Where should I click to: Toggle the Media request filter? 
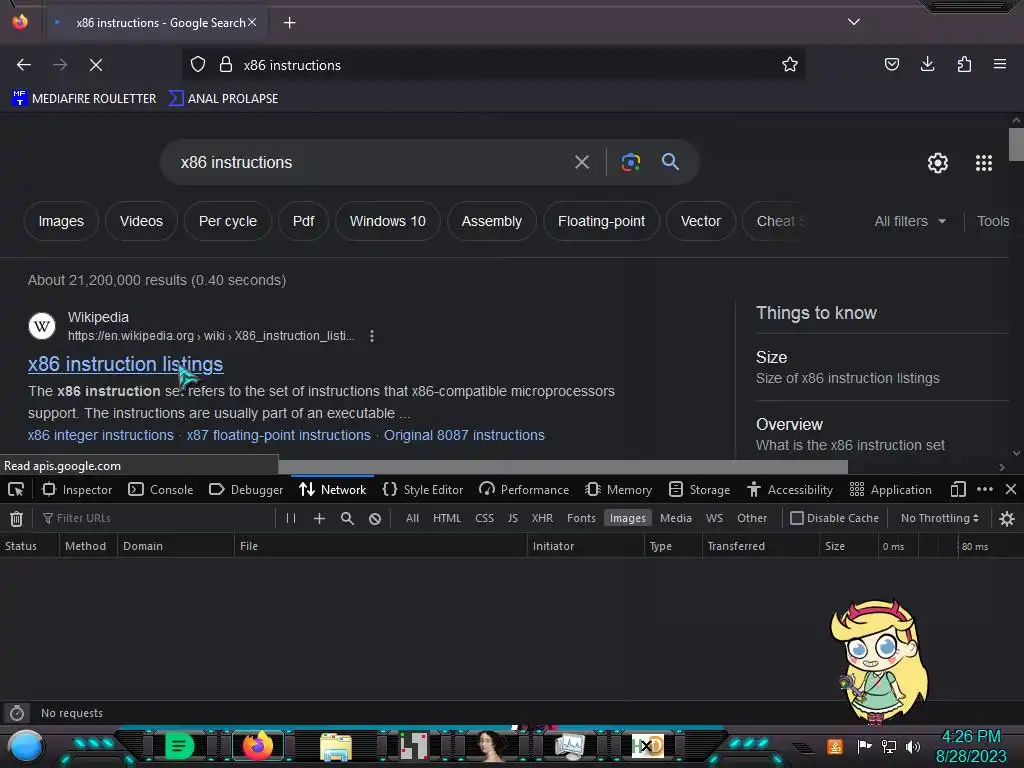[x=676, y=518]
